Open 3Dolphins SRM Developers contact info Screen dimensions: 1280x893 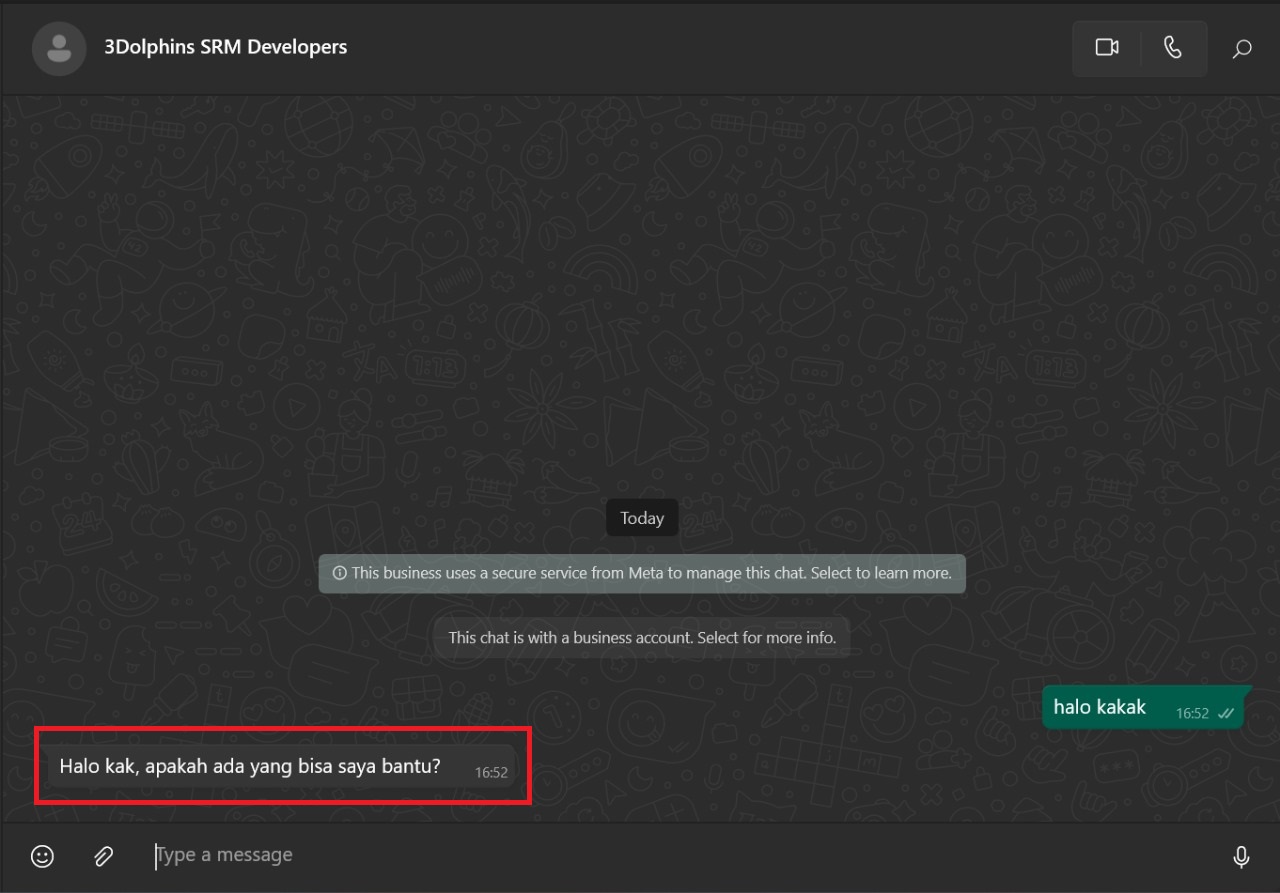(226, 47)
